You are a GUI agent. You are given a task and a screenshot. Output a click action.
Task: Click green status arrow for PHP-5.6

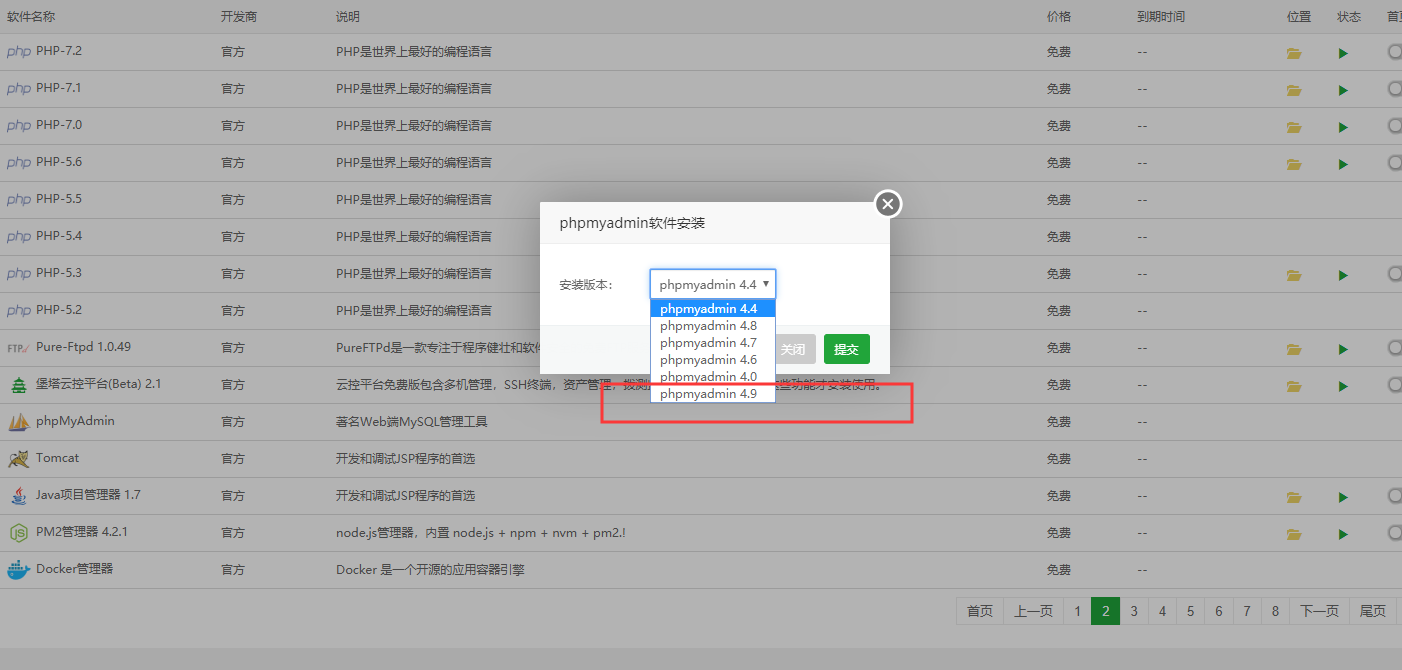1343,164
